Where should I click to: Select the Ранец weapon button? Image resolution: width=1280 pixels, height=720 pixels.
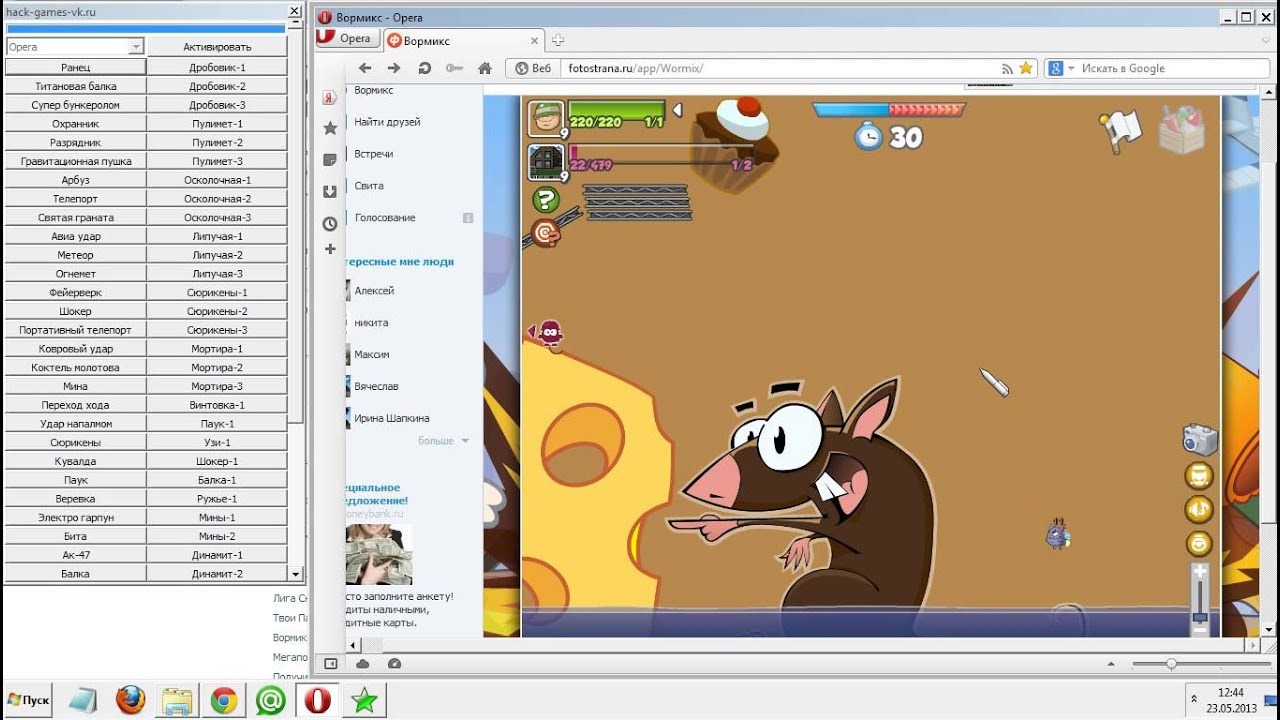point(75,67)
